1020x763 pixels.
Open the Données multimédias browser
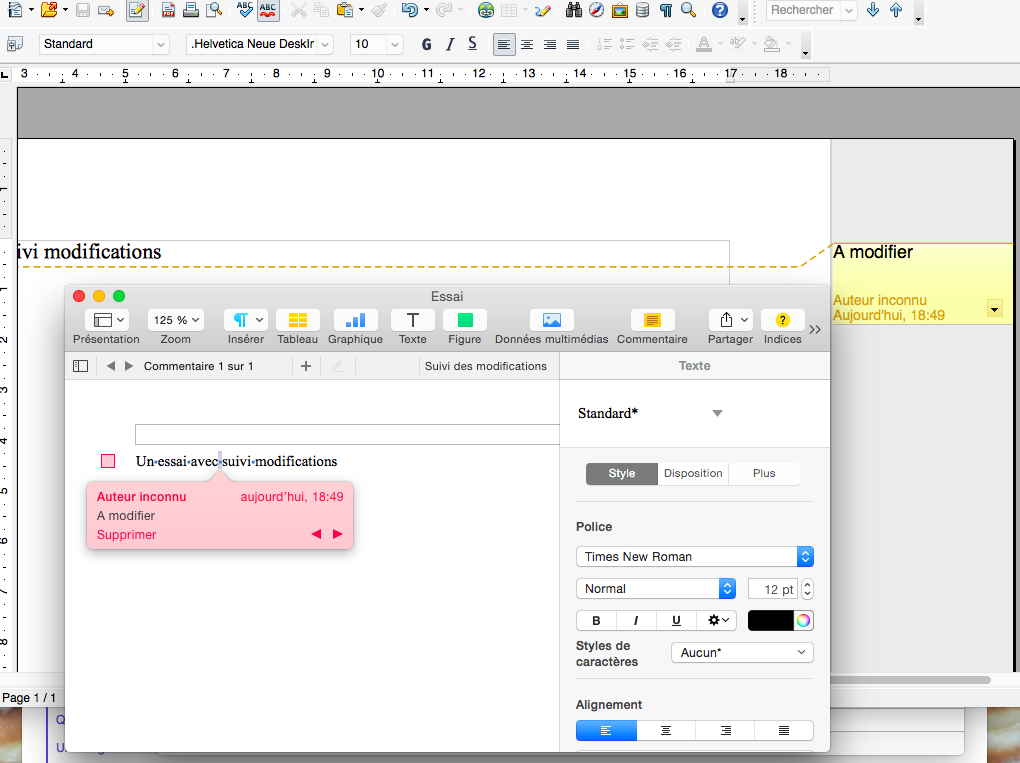pos(551,320)
